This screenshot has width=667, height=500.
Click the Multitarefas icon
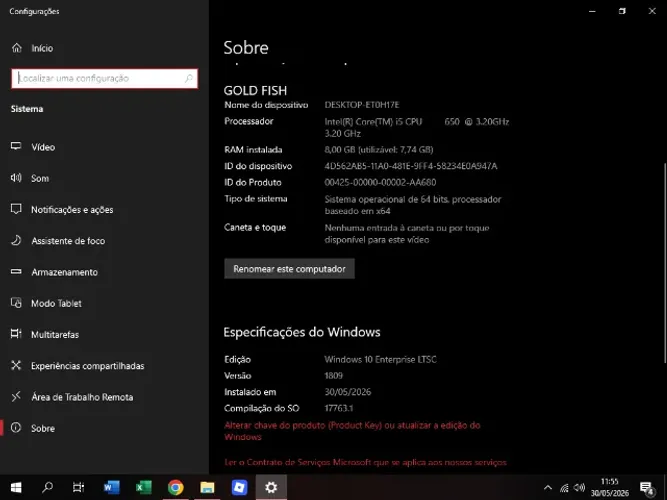pyautogui.click(x=16, y=334)
